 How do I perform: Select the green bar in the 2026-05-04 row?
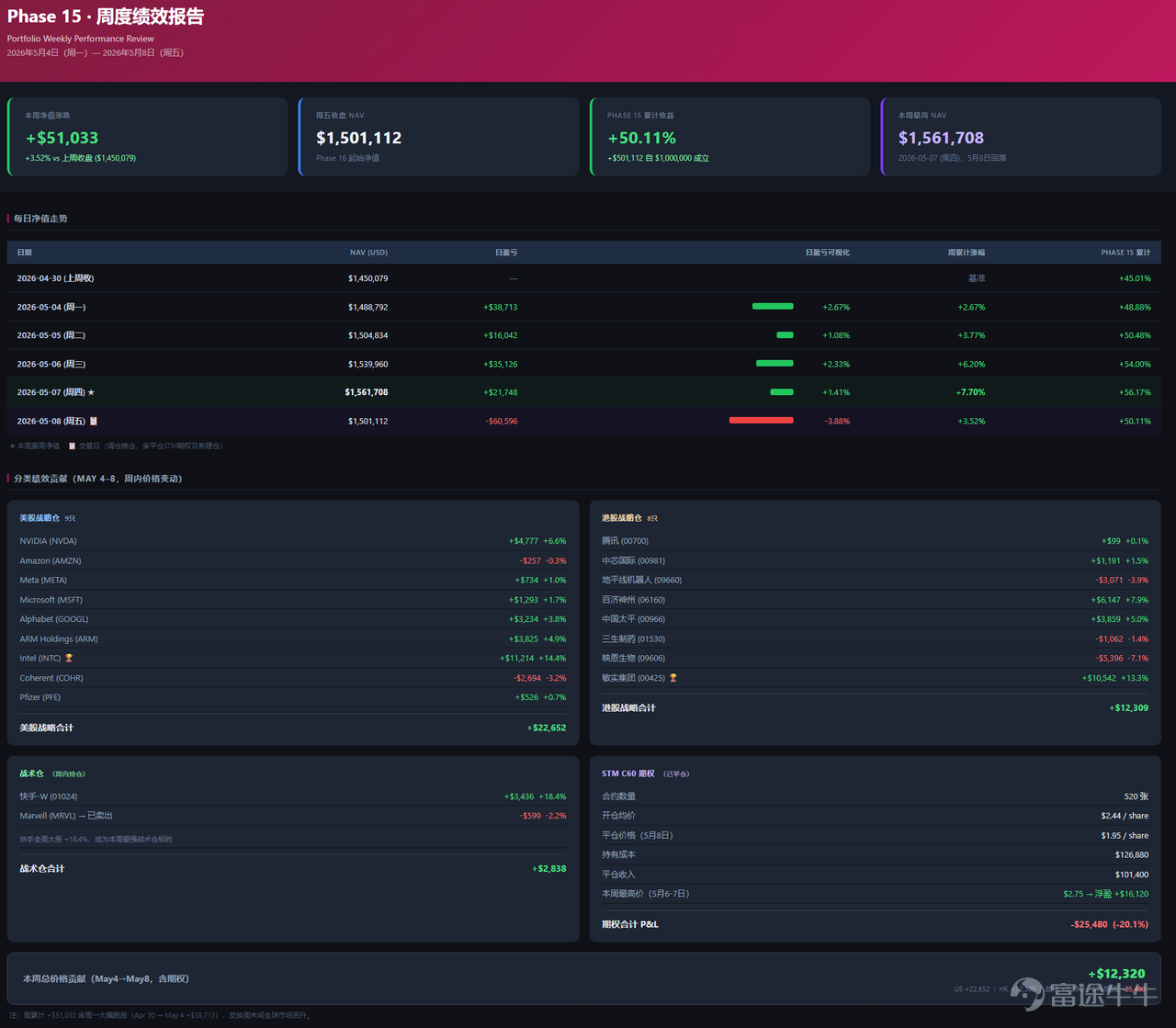pyautogui.click(x=773, y=306)
